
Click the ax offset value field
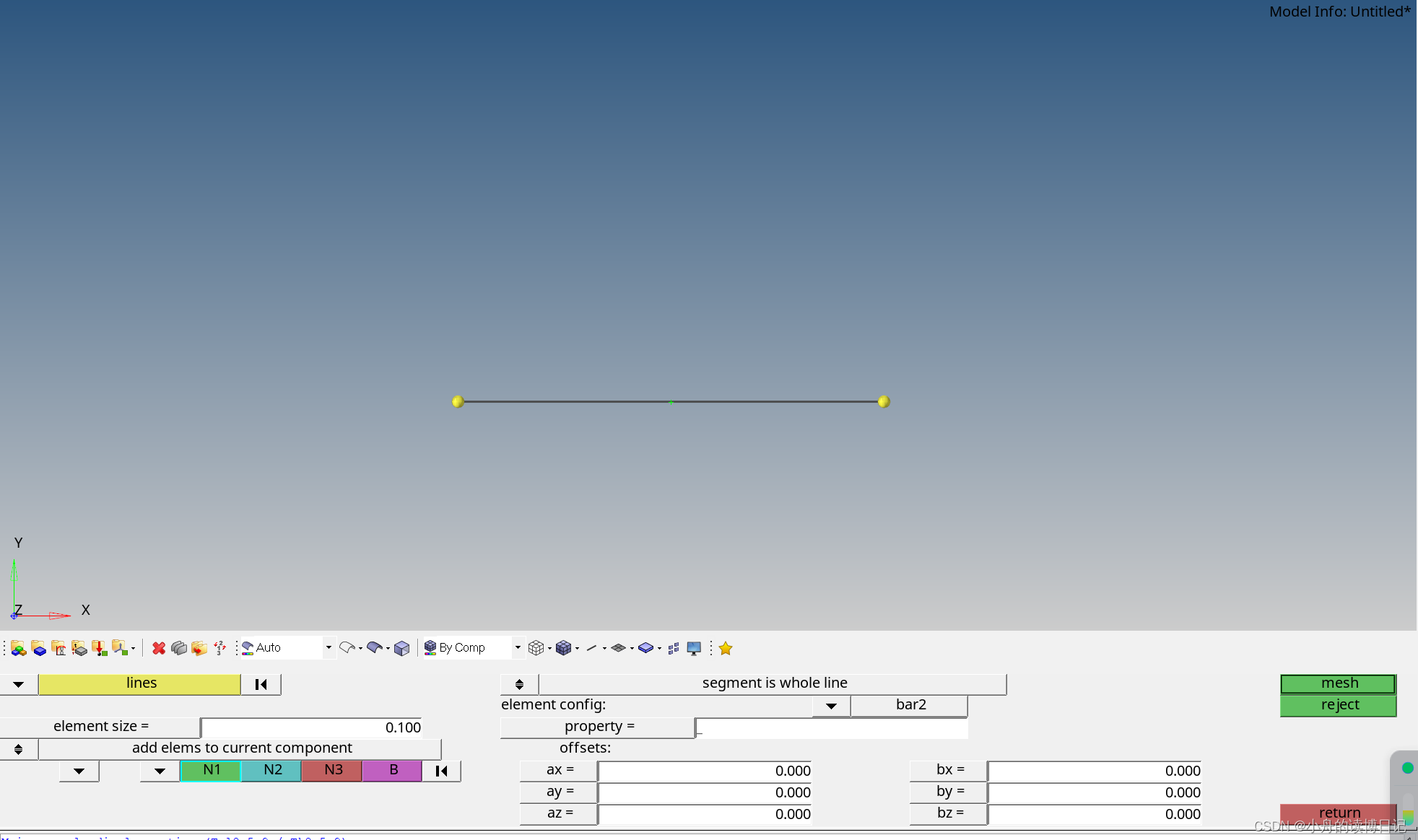click(705, 770)
